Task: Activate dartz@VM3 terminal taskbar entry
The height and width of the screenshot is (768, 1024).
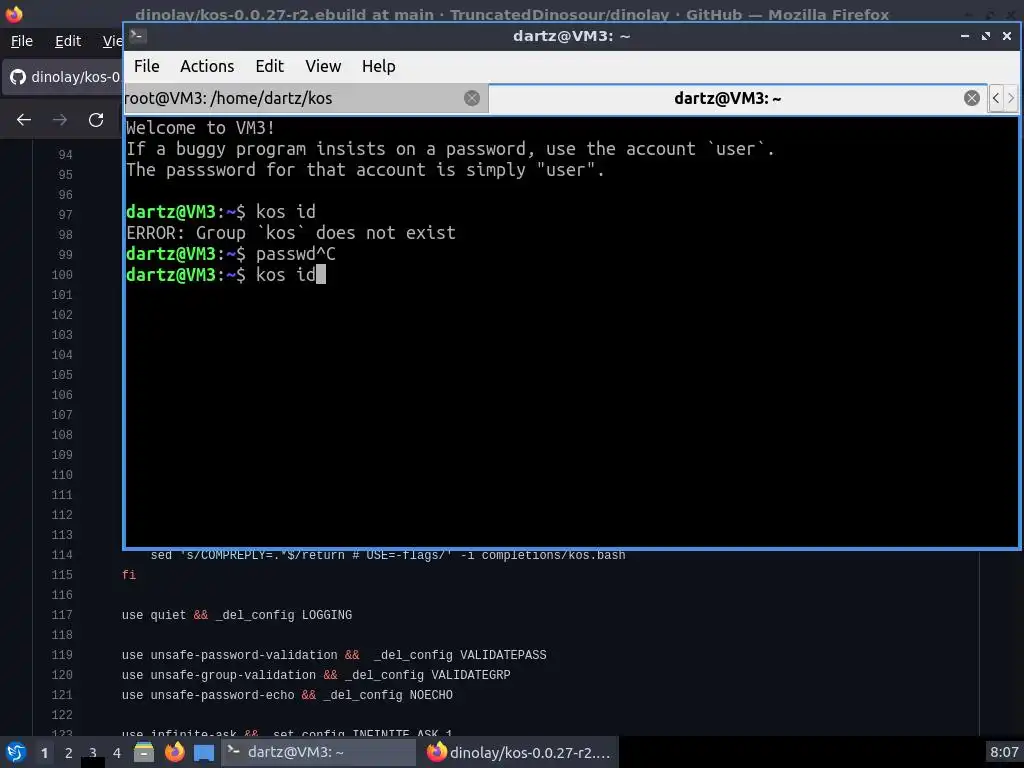Action: tap(319, 752)
